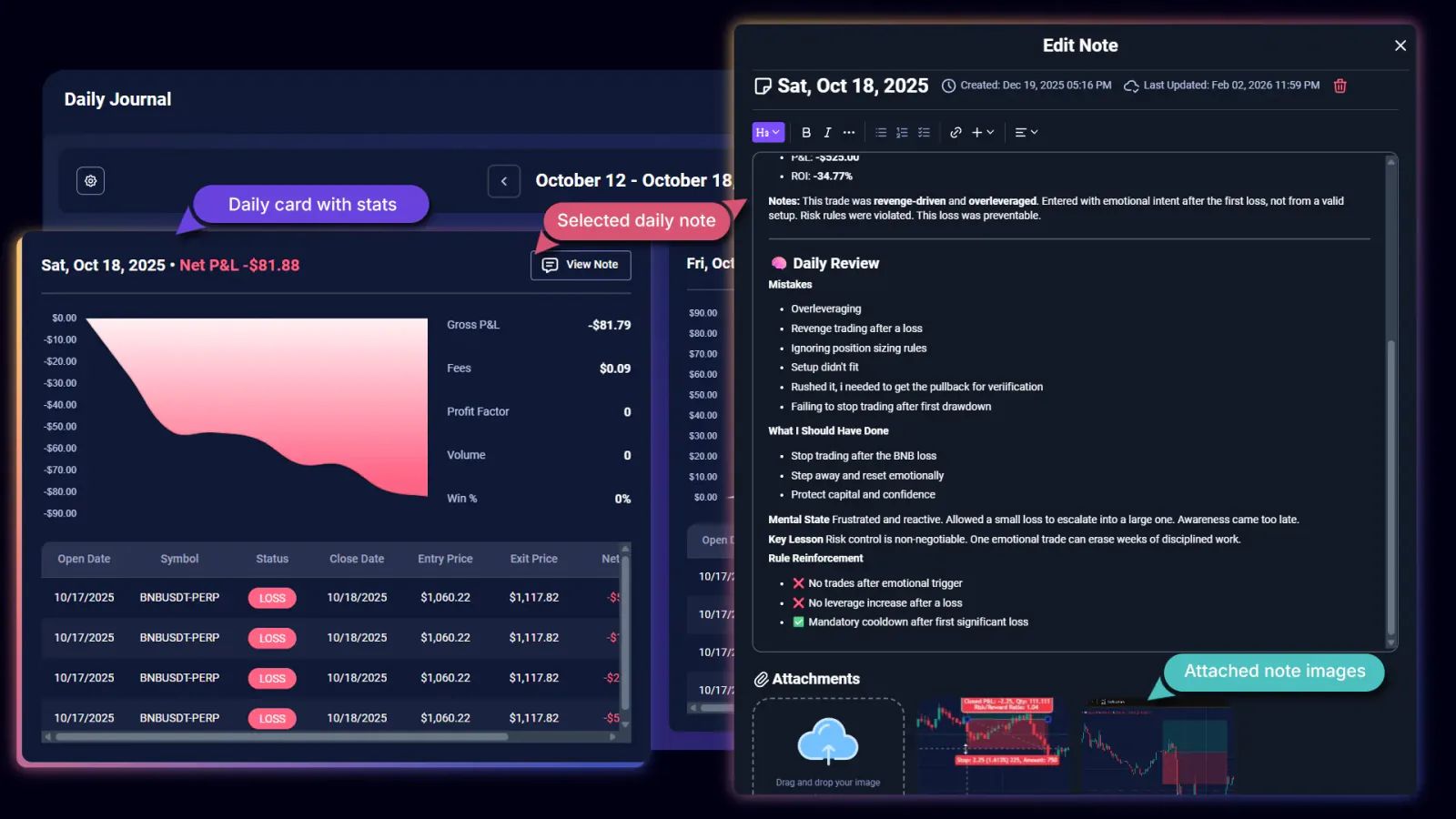Open the H3 heading level dropdown

[767, 132]
